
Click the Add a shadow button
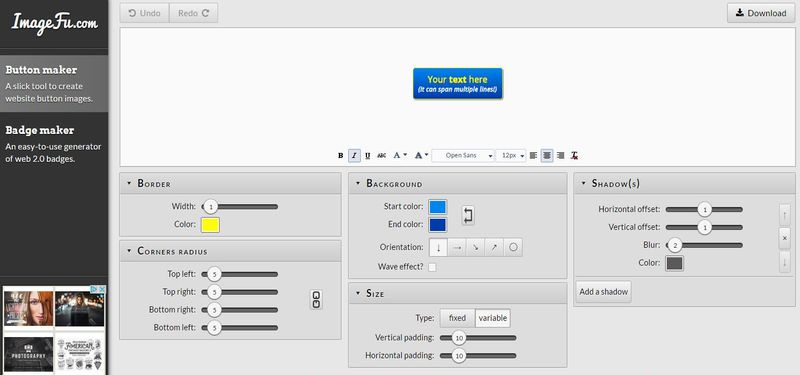click(604, 292)
